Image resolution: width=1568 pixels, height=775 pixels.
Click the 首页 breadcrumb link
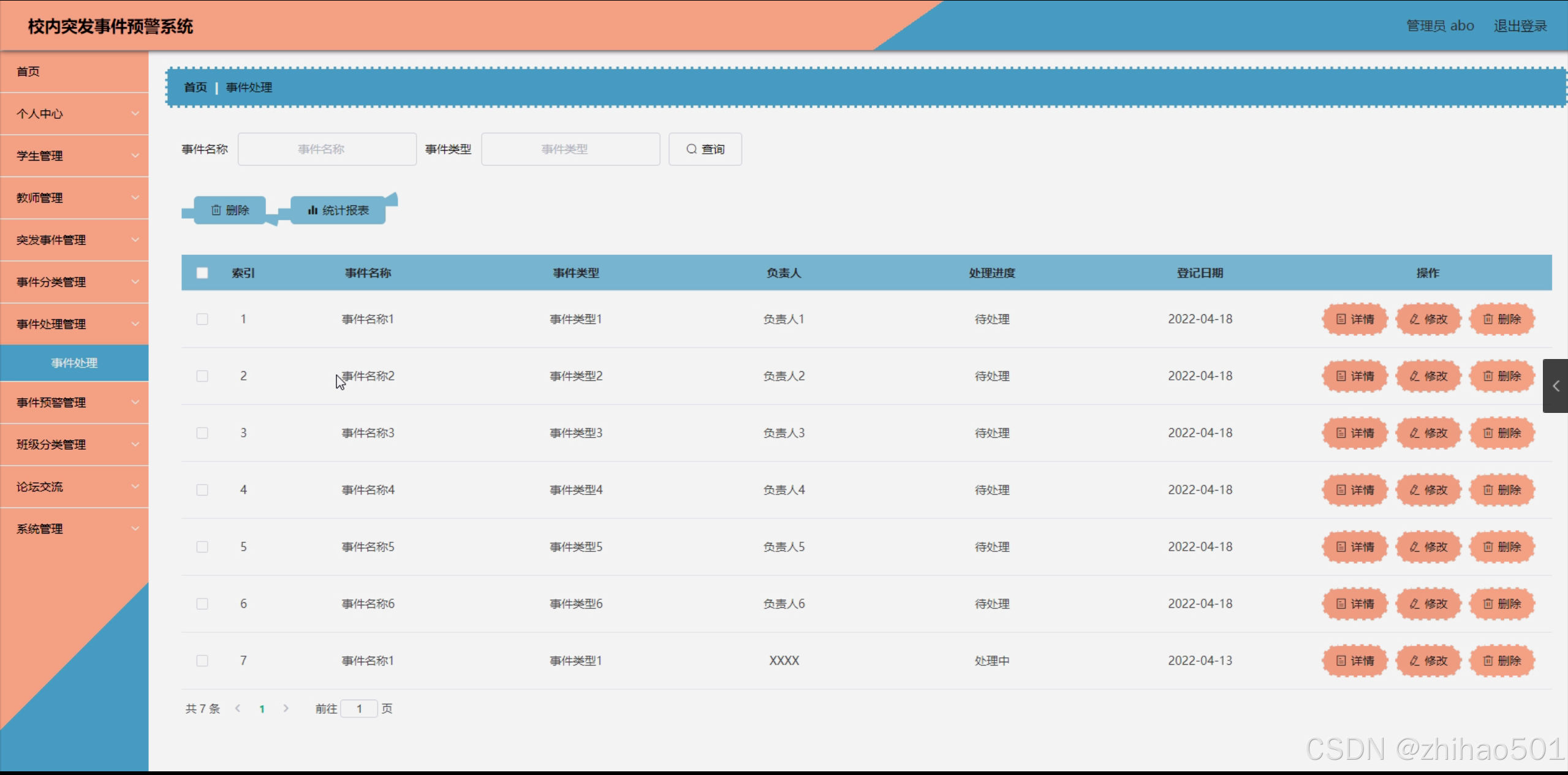pyautogui.click(x=195, y=87)
